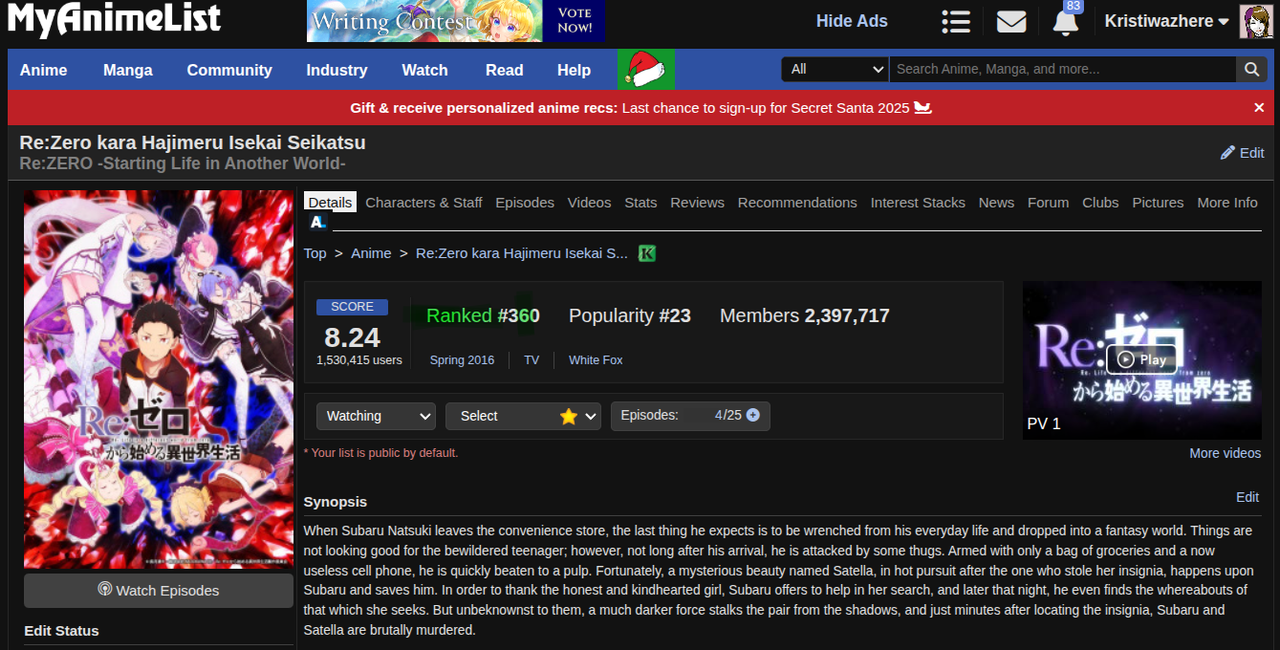Switch to the Details tab
Viewport: 1280px width, 650px height.
pyautogui.click(x=330, y=202)
